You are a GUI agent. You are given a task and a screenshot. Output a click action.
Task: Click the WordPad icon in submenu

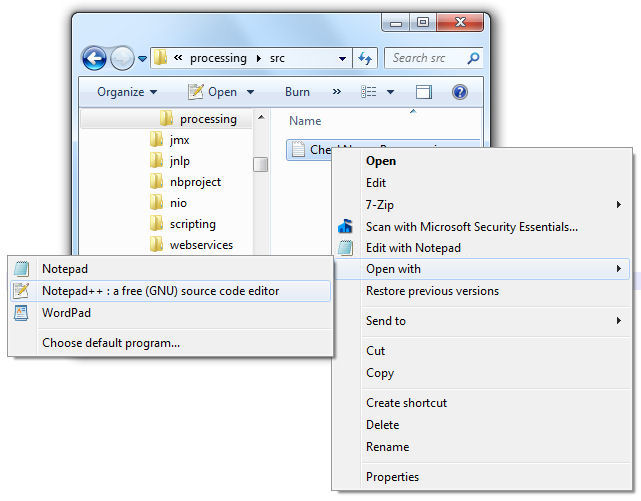21,313
